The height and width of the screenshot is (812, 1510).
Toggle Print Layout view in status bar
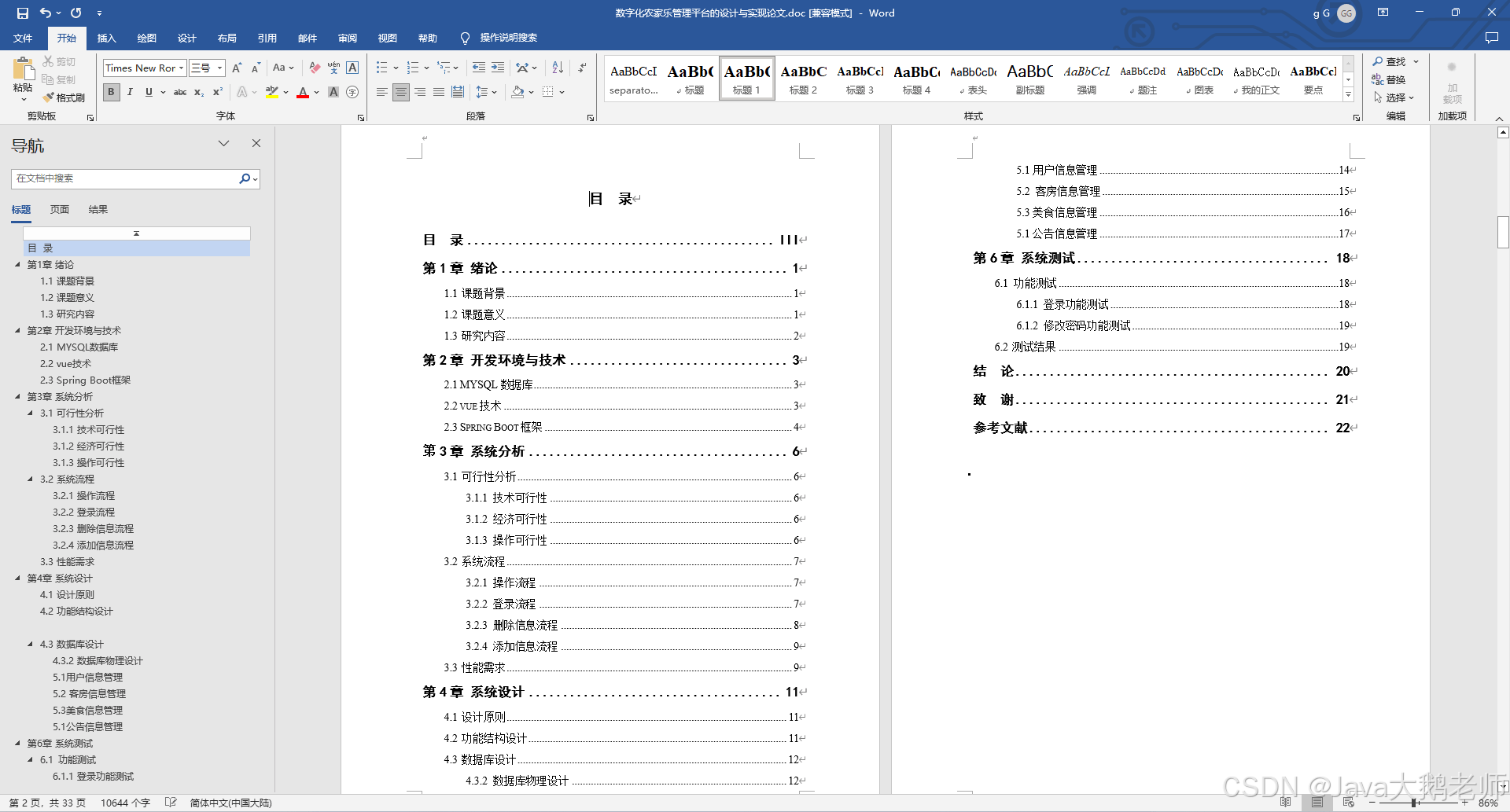coord(1317,803)
